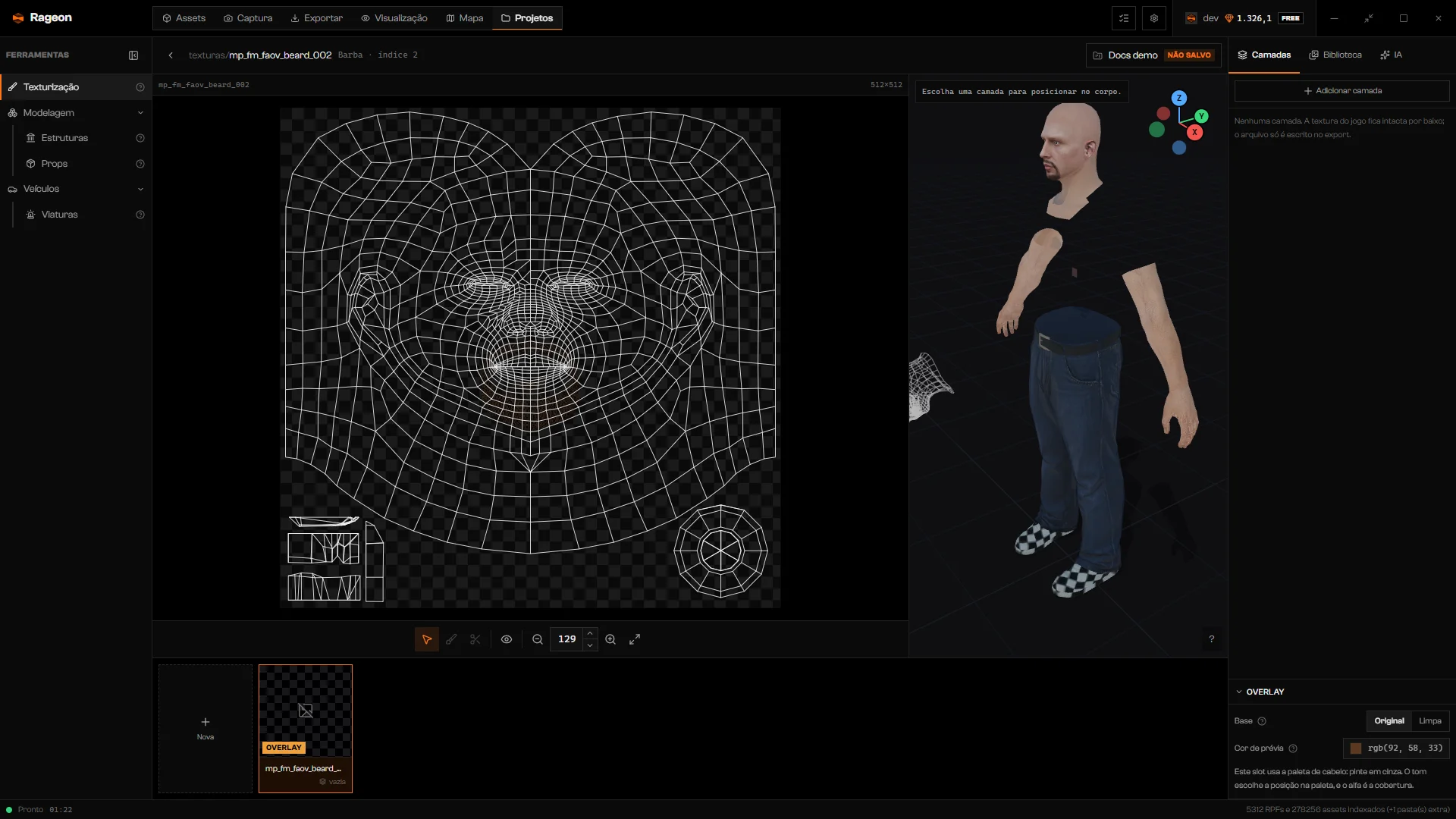This screenshot has height=819, width=1456.
Task: Collapse the Ferramentas sidebar panel
Action: [133, 55]
